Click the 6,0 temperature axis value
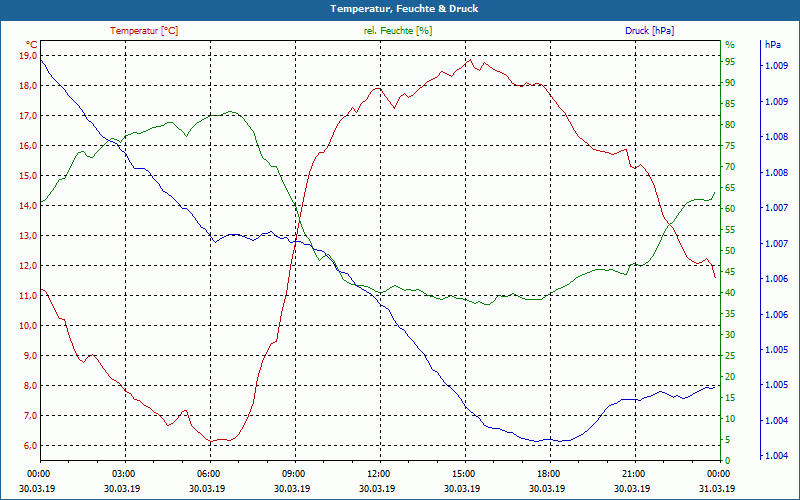 [x=30, y=445]
